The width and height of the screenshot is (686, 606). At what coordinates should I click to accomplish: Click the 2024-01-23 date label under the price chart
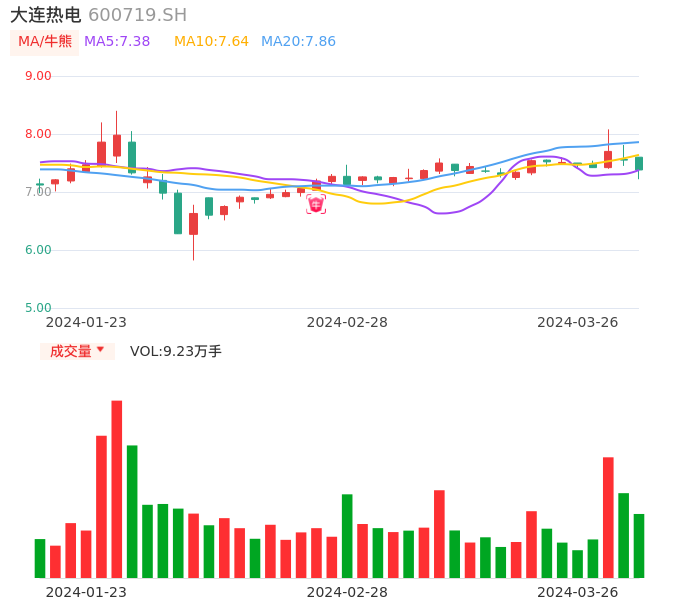point(86,322)
